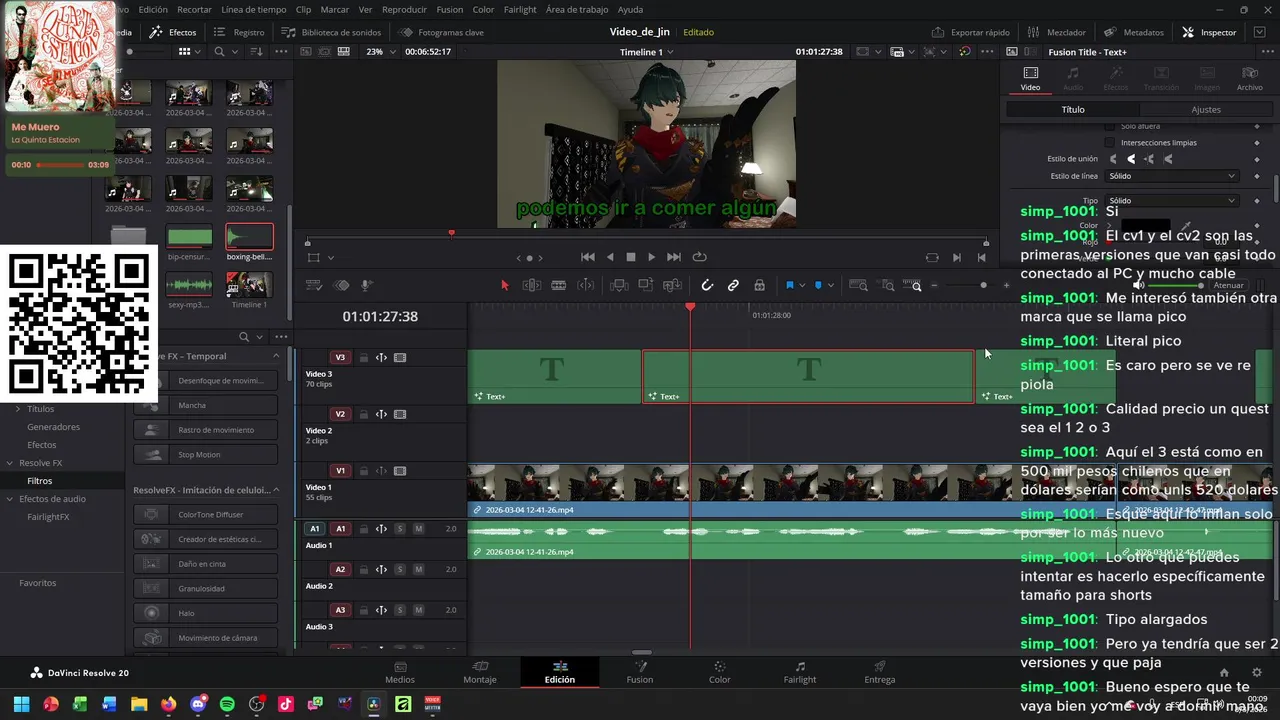Open the Inspector panel button
1280x720 pixels.
tap(1209, 32)
